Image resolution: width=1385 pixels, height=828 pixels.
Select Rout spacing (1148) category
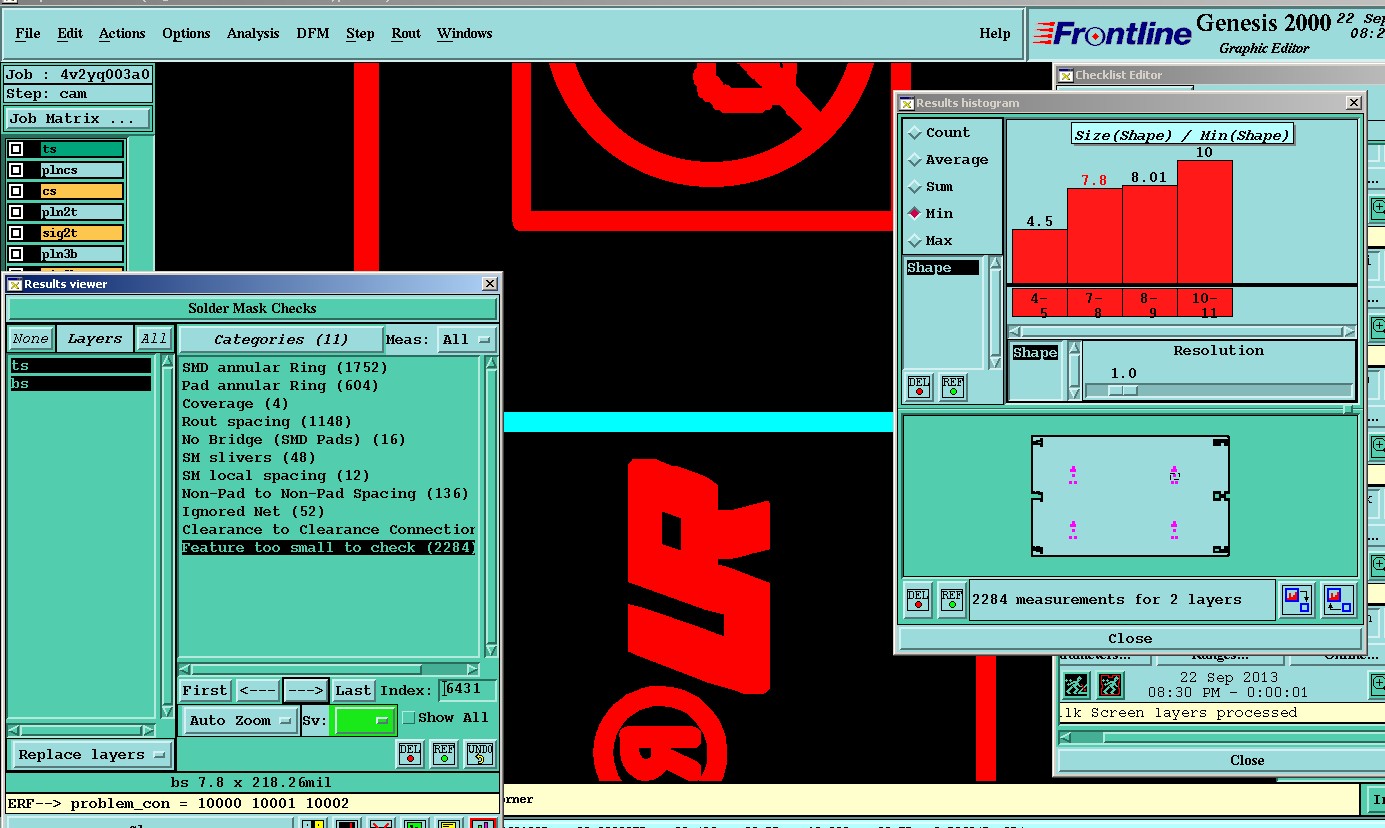pos(267,421)
